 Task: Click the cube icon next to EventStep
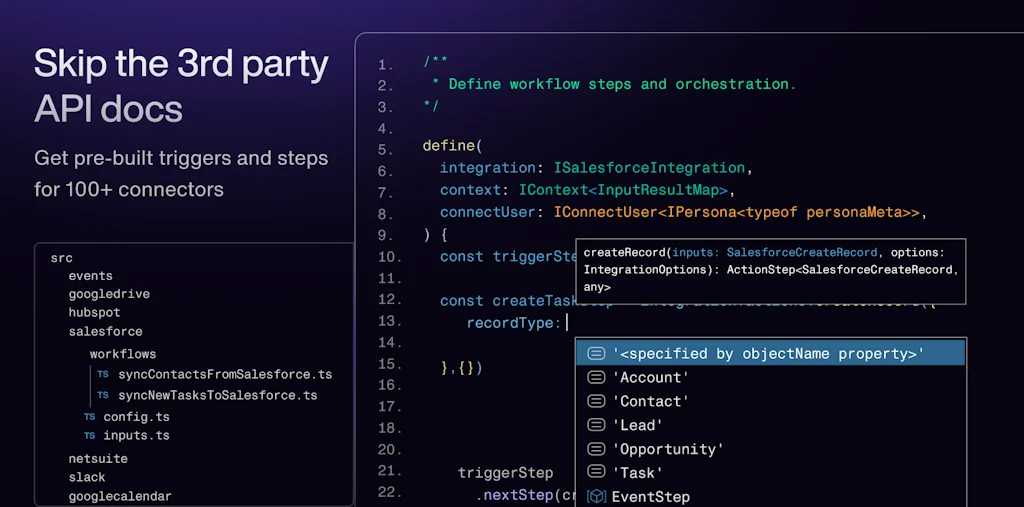[x=596, y=497]
